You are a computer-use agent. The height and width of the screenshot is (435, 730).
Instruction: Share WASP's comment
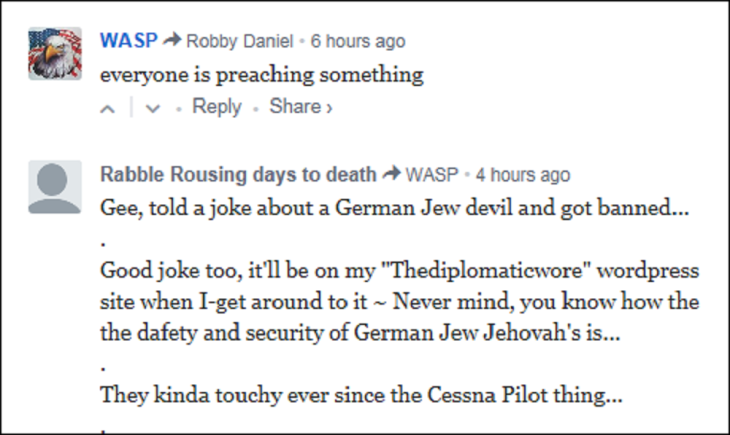(x=294, y=106)
